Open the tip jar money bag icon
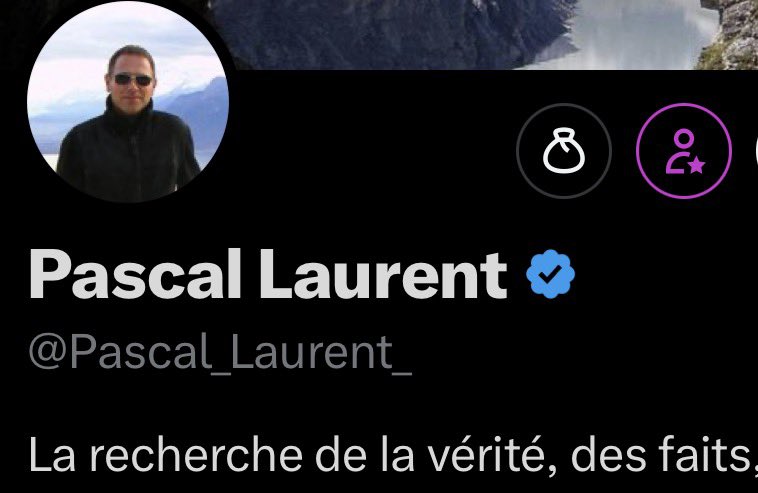Screen dimensions: 758x493 click(564, 151)
